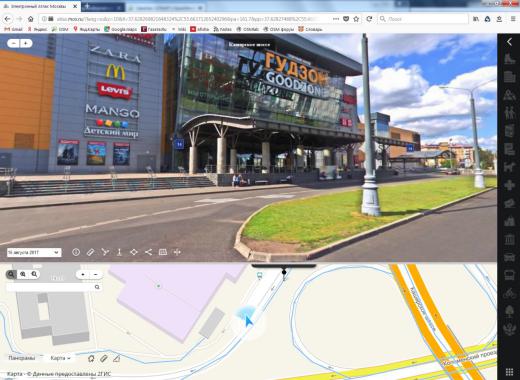Open the medical cross layer in sidebar
Image resolution: width=520 pixels, height=380 pixels.
click(x=509, y=184)
